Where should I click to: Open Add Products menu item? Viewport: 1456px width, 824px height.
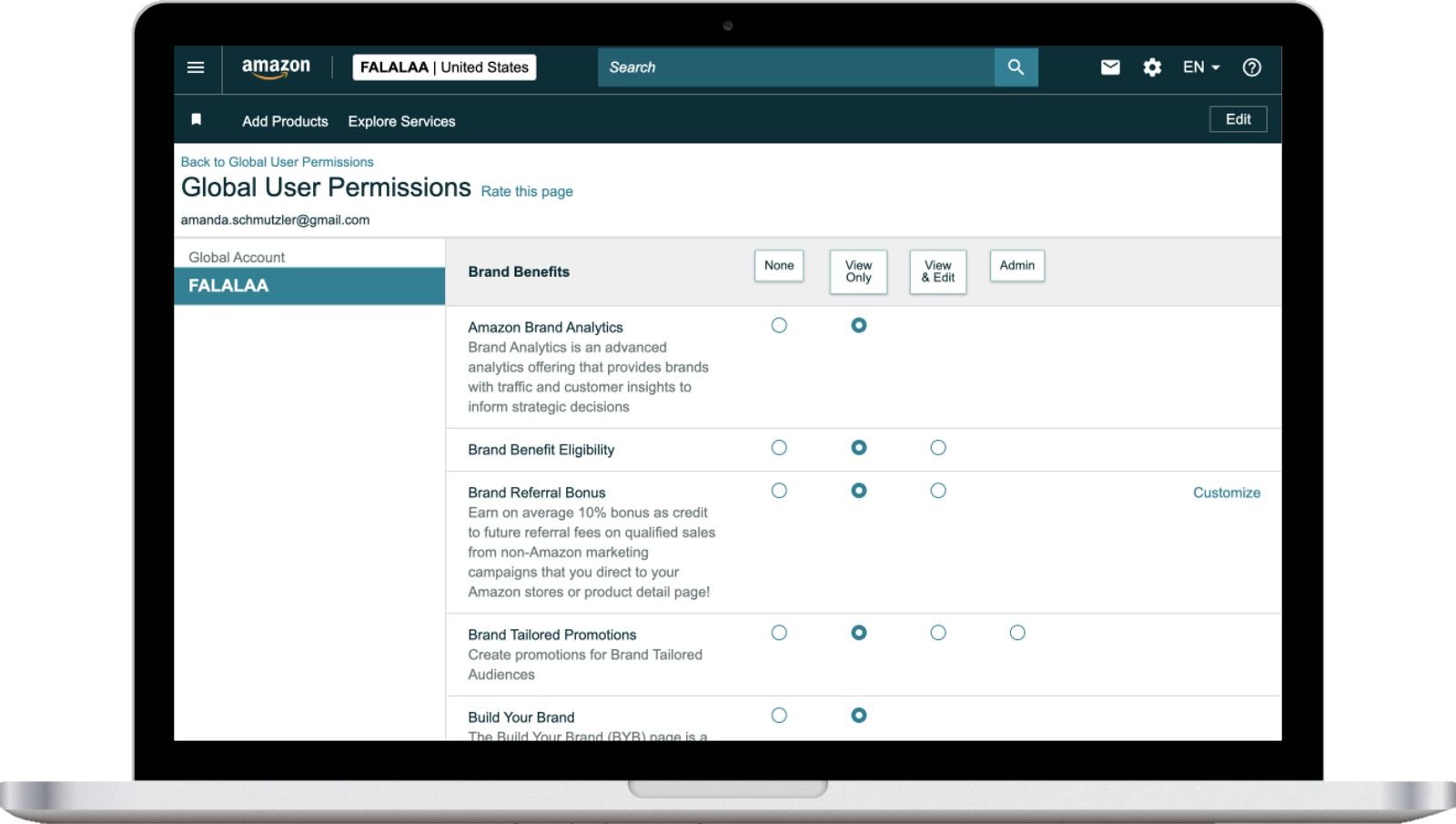285,121
